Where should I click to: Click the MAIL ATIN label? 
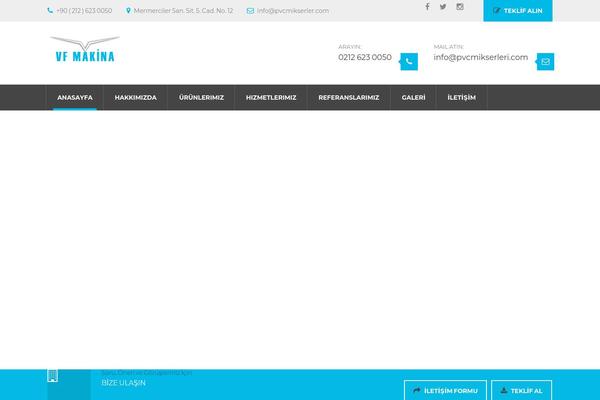(x=448, y=47)
